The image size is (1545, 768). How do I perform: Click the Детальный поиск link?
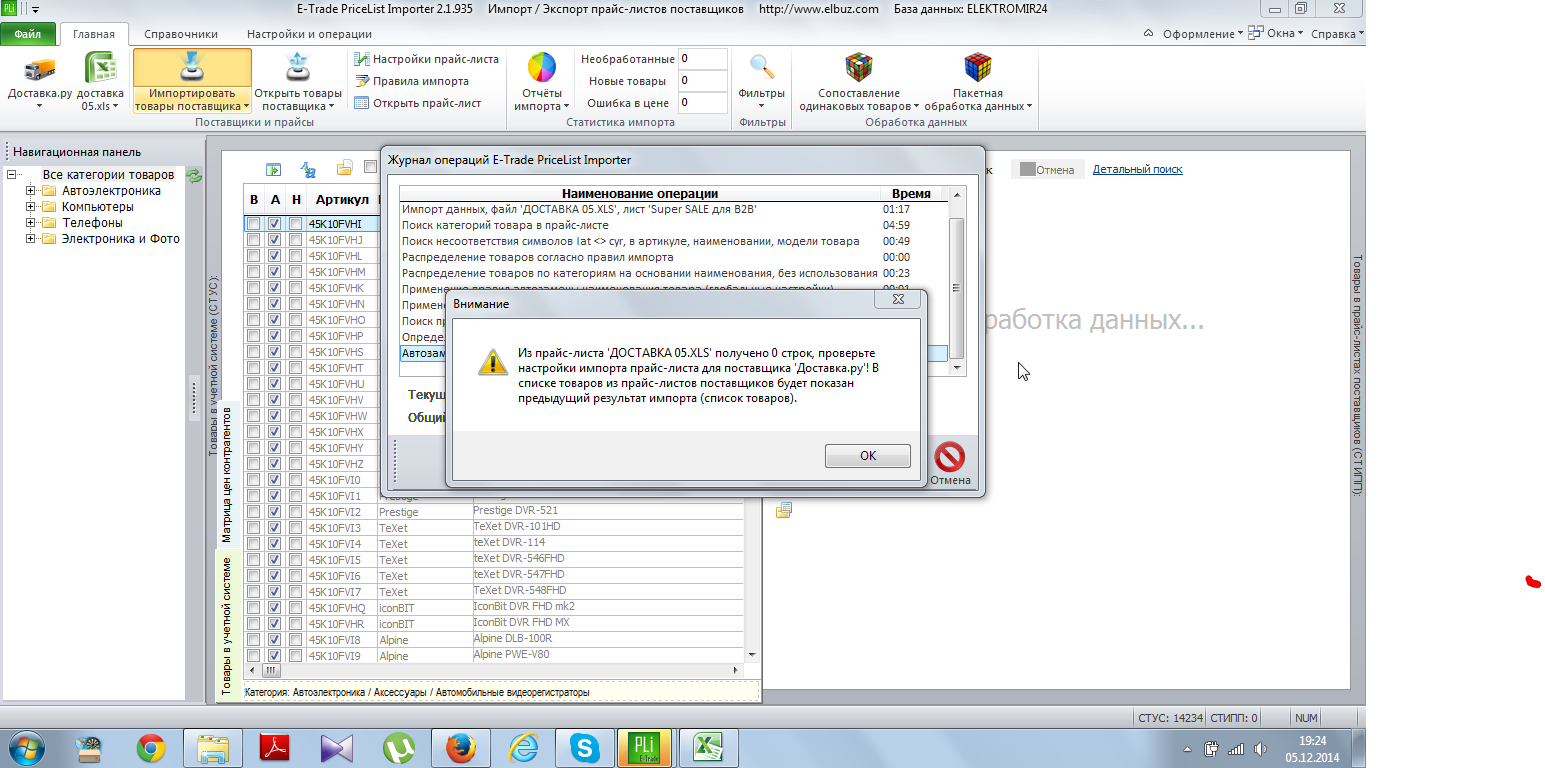[1137, 169]
